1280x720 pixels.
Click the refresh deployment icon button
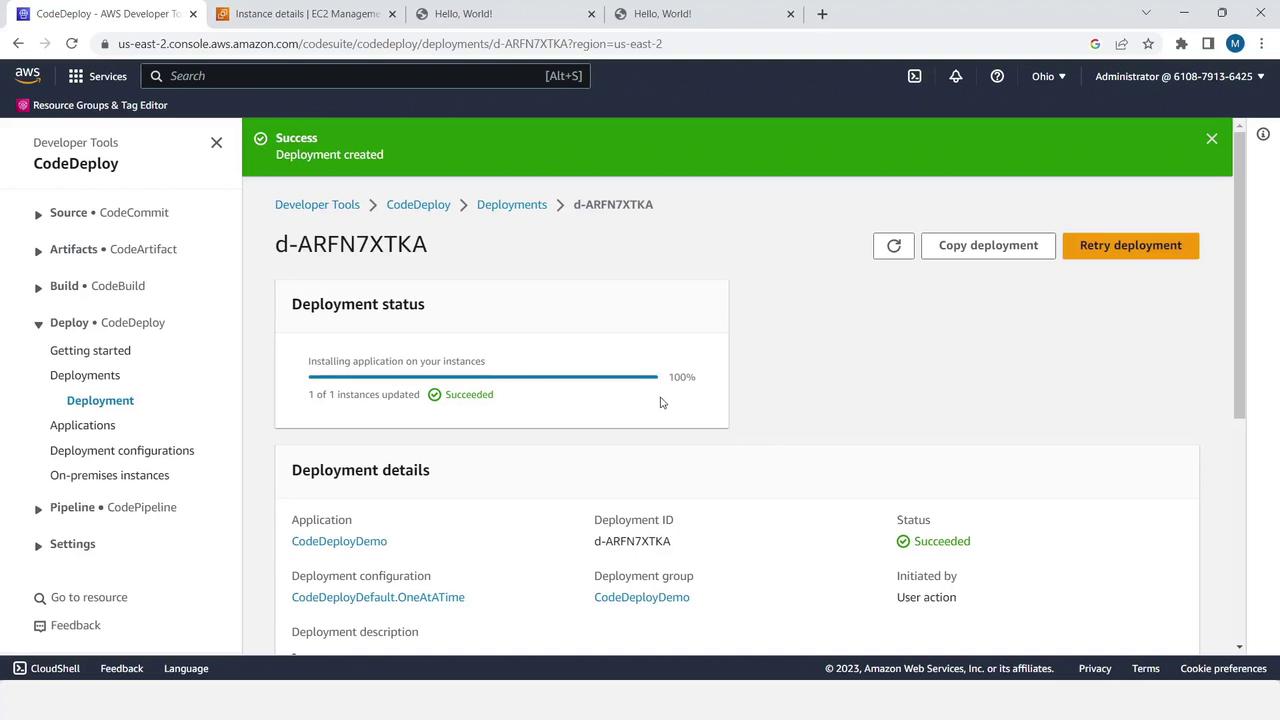893,246
